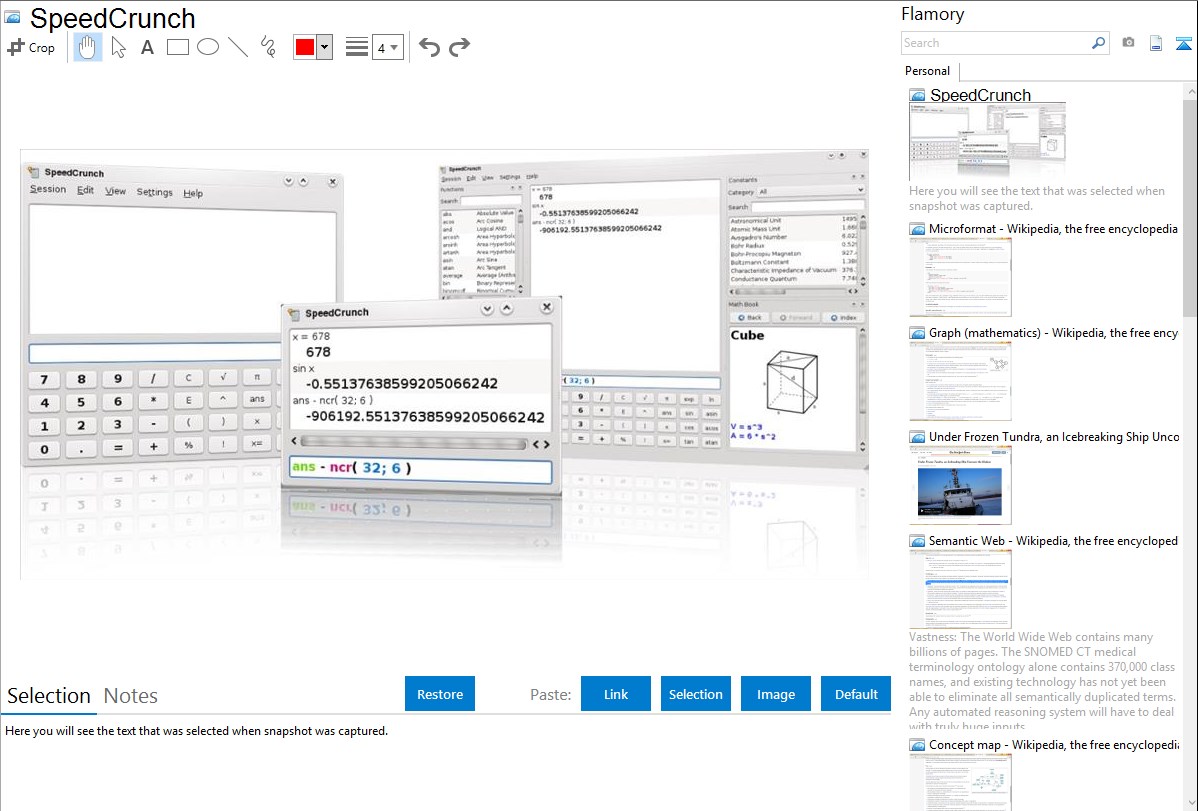Click the icon beside Under Frozen Tundra title
This screenshot has height=811, width=1198.
coord(917,436)
